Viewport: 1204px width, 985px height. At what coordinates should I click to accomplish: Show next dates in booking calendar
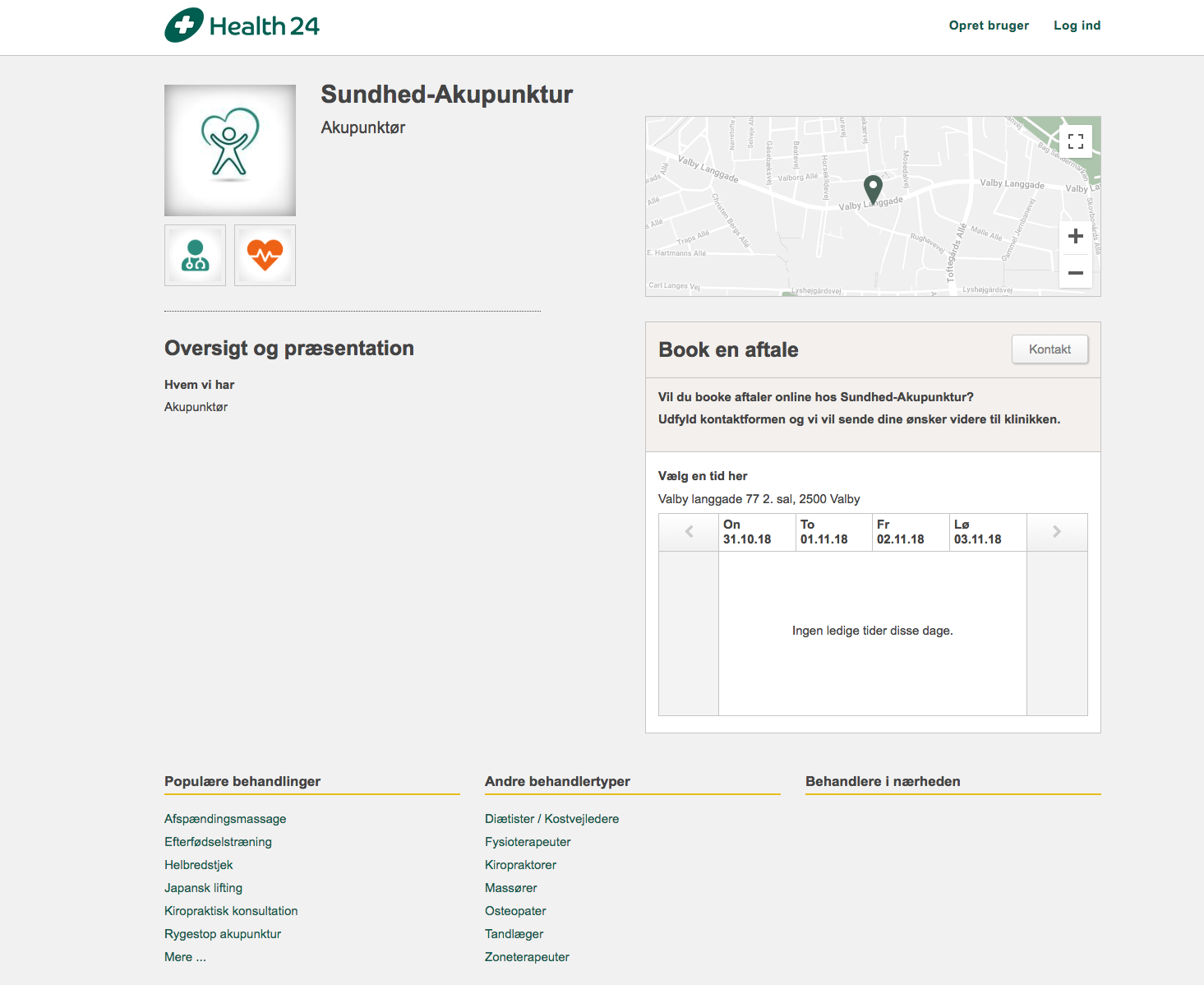click(x=1057, y=532)
